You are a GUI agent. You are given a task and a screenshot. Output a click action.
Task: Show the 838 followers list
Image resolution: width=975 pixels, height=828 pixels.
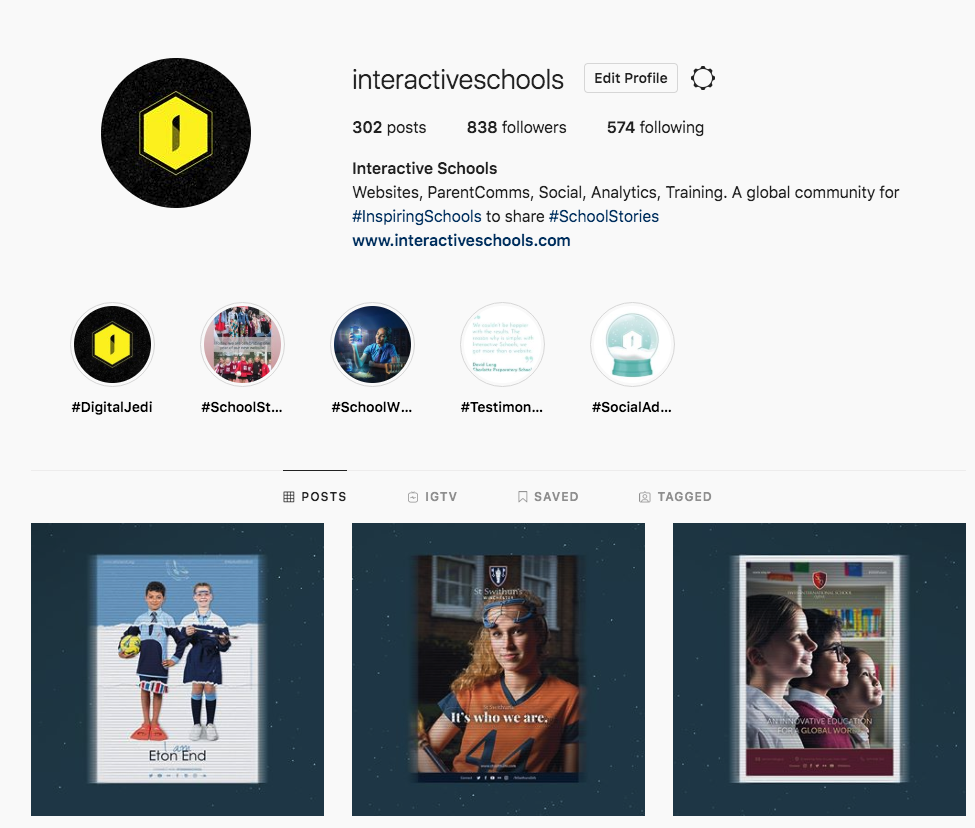tap(516, 128)
